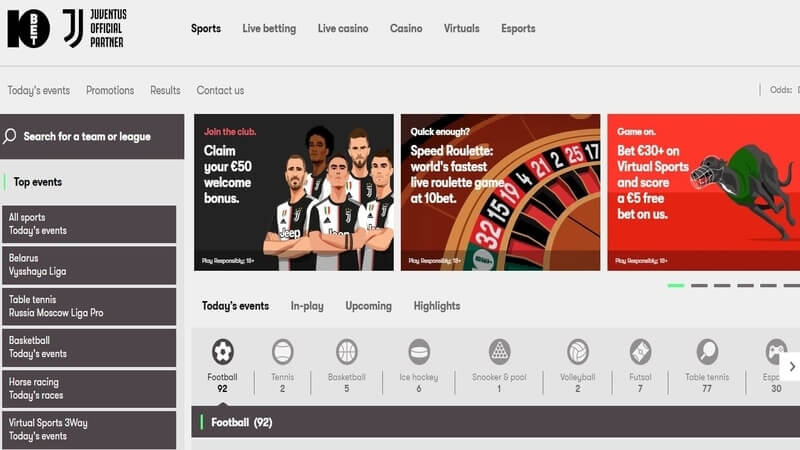Screen dimensions: 800x450
Task: Focus the Search for a team or league field
Action: (x=92, y=137)
